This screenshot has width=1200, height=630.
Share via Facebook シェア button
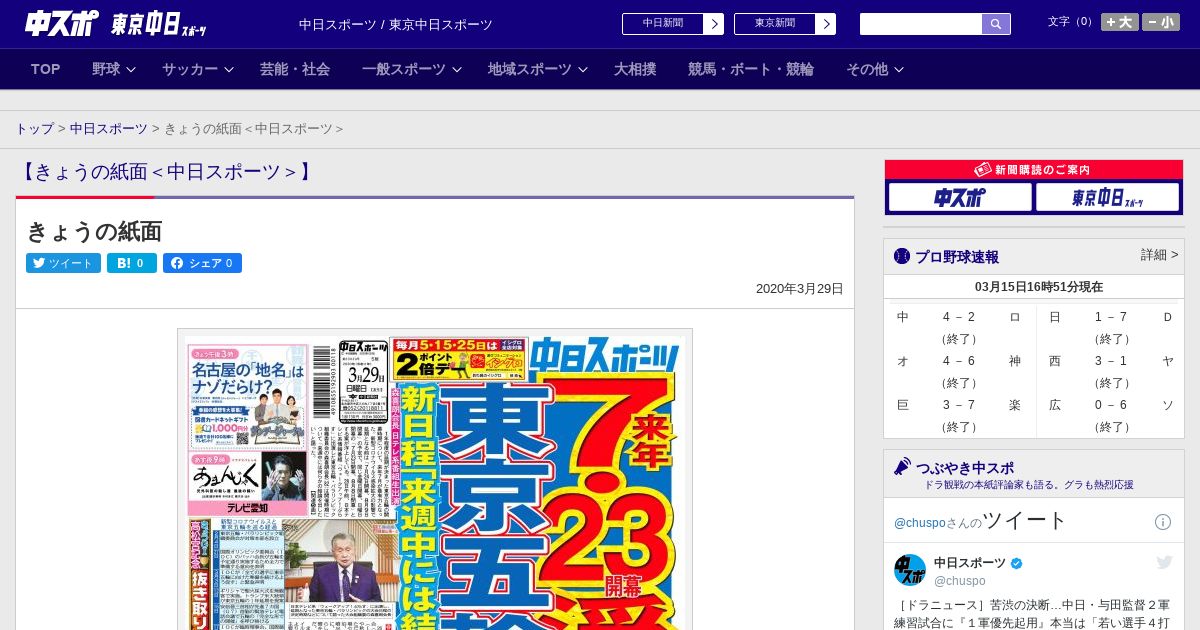tap(202, 263)
